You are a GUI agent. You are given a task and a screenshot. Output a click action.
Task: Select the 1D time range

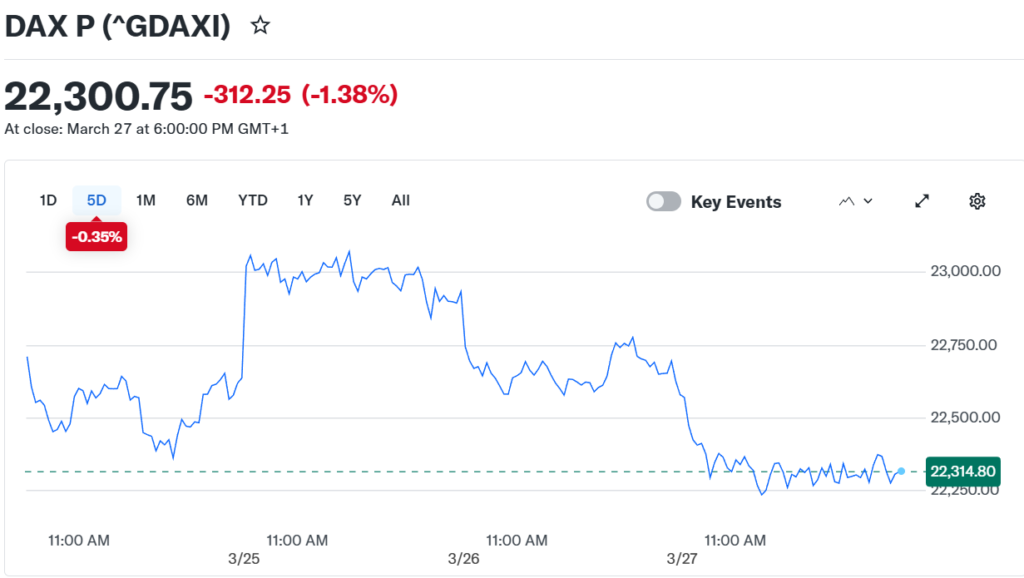pyautogui.click(x=48, y=200)
